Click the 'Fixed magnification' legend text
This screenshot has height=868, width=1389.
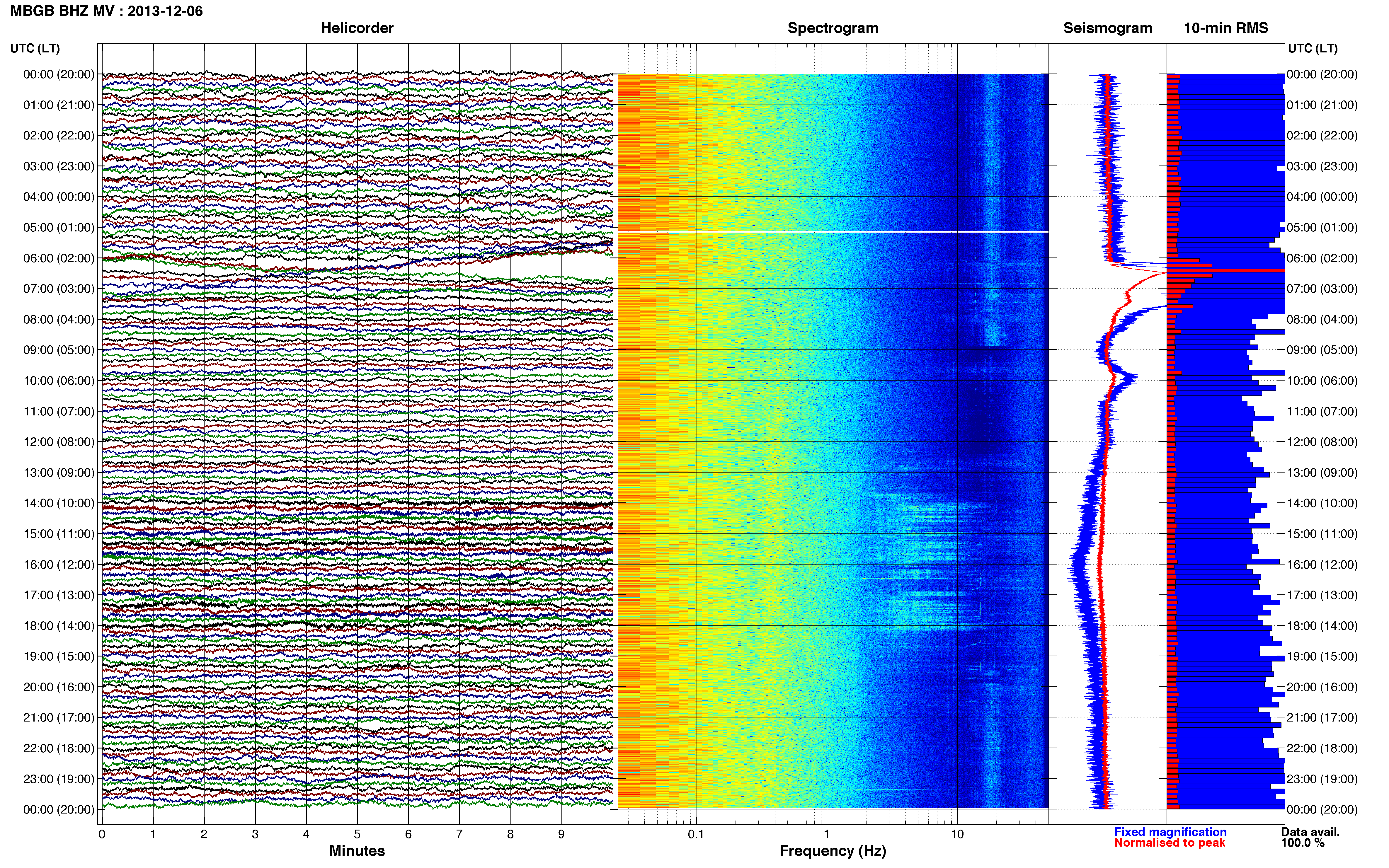tap(1170, 832)
